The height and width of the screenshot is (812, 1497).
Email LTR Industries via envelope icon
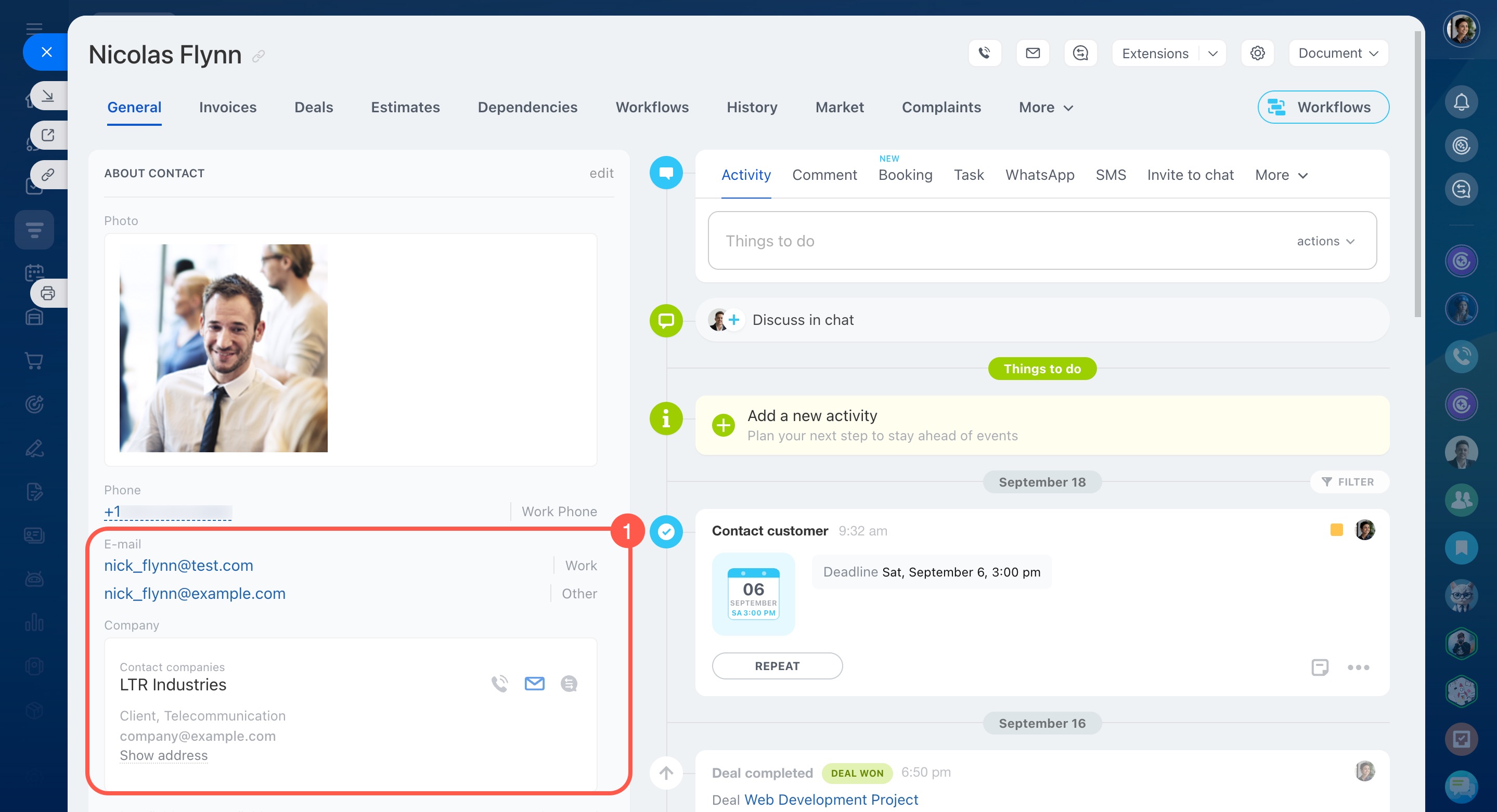[534, 684]
